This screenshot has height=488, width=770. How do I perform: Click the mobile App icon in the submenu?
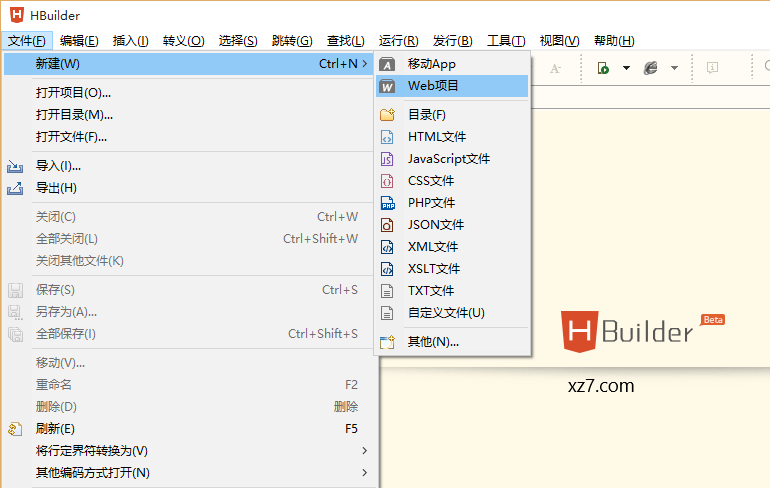[387, 64]
